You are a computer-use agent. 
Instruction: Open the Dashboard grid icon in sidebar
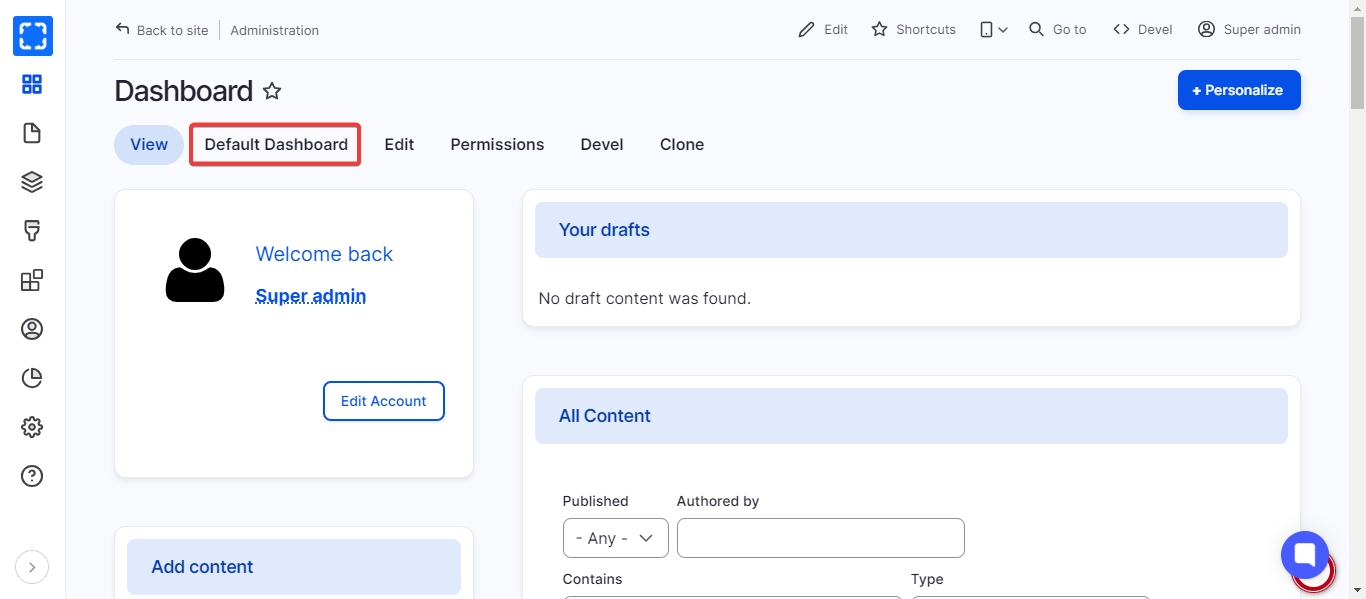(x=32, y=85)
